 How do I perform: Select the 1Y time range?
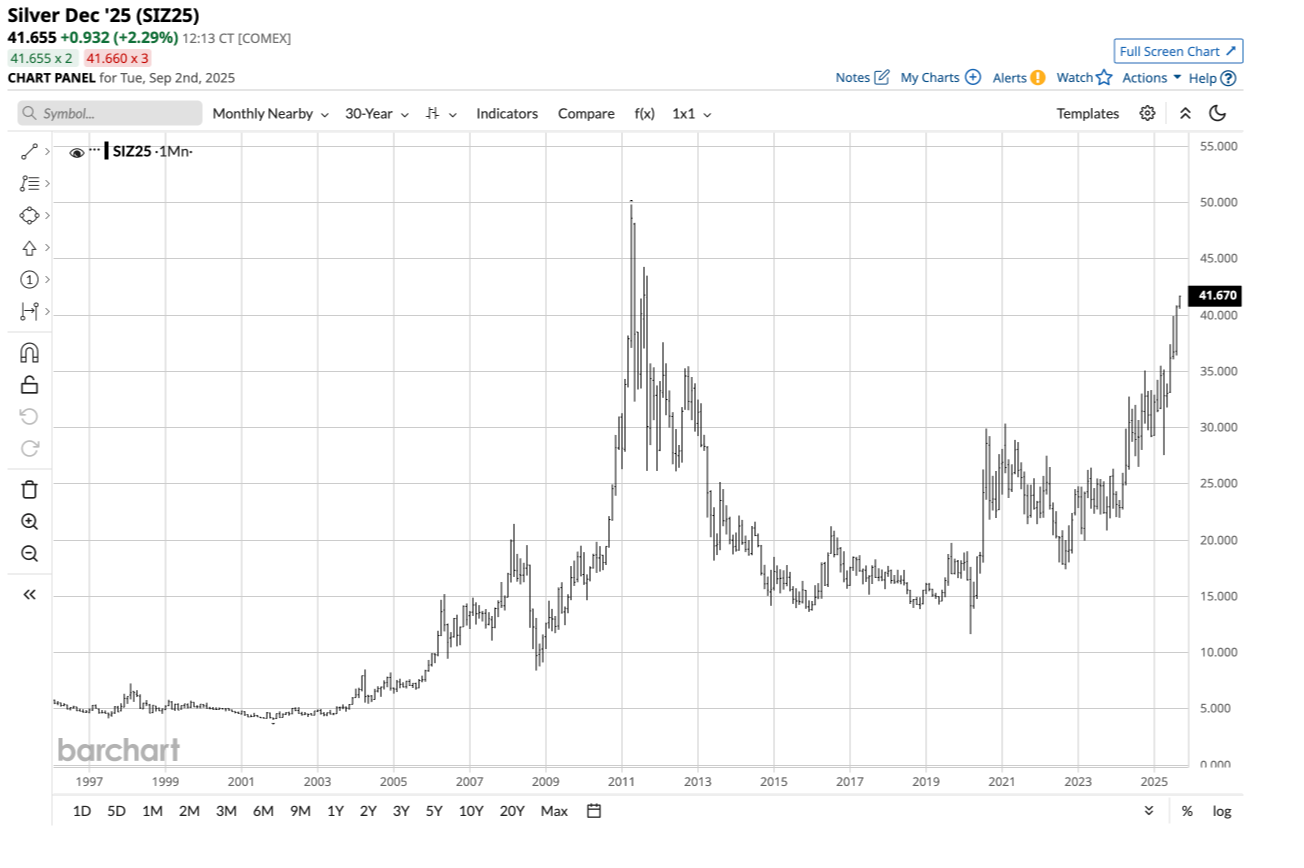point(335,811)
